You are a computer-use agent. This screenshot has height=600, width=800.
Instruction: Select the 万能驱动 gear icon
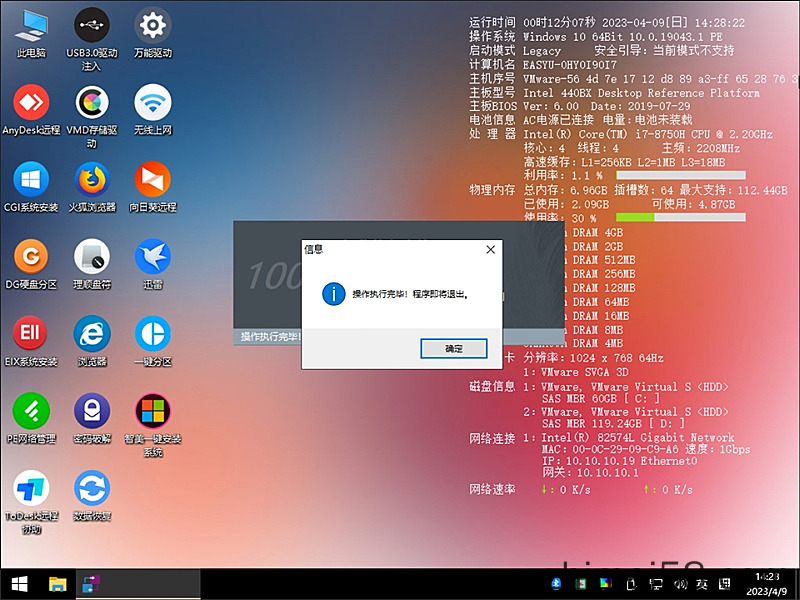click(153, 33)
